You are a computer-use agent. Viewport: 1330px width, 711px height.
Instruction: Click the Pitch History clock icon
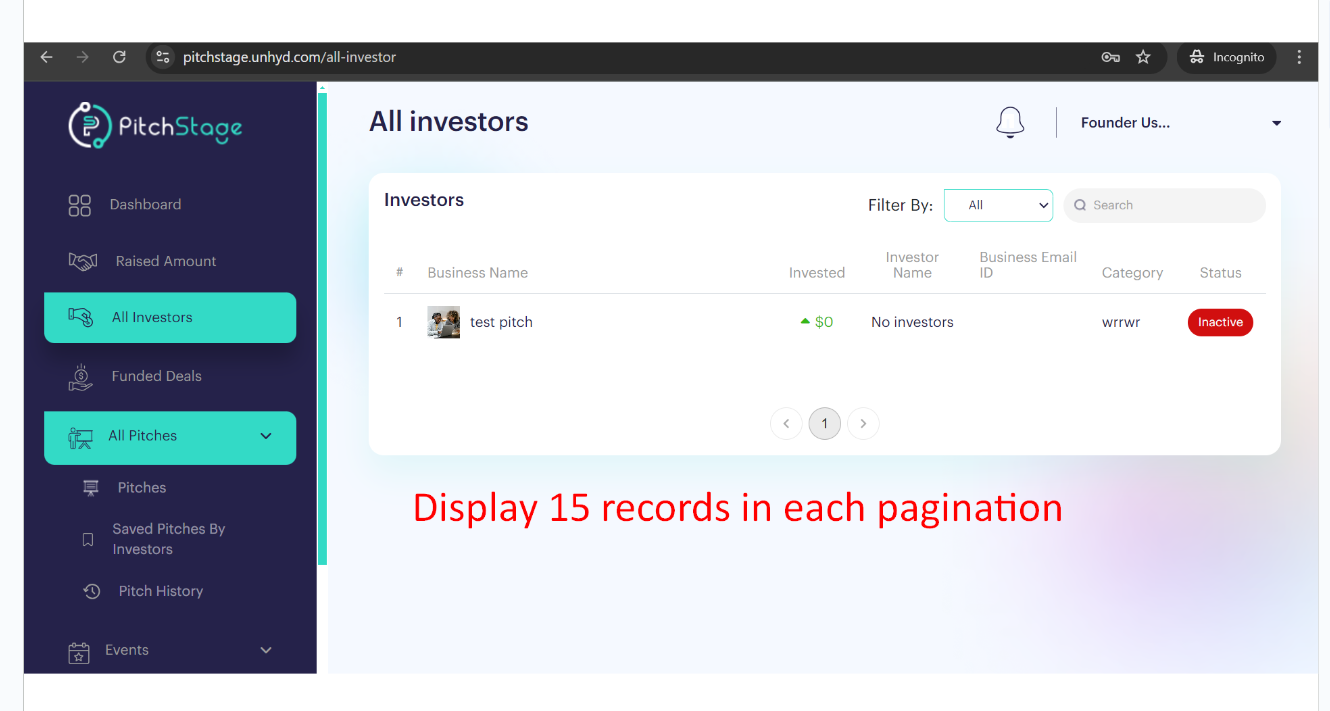91,591
